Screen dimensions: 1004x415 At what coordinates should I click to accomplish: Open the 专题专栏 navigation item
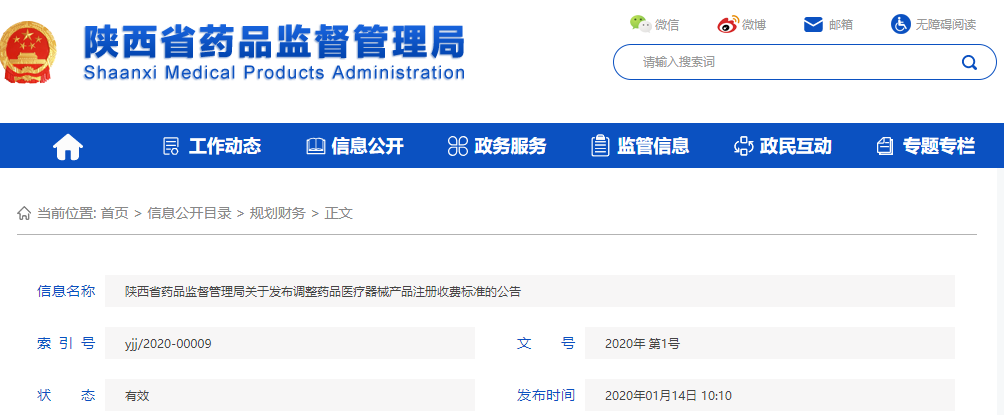coord(925,146)
